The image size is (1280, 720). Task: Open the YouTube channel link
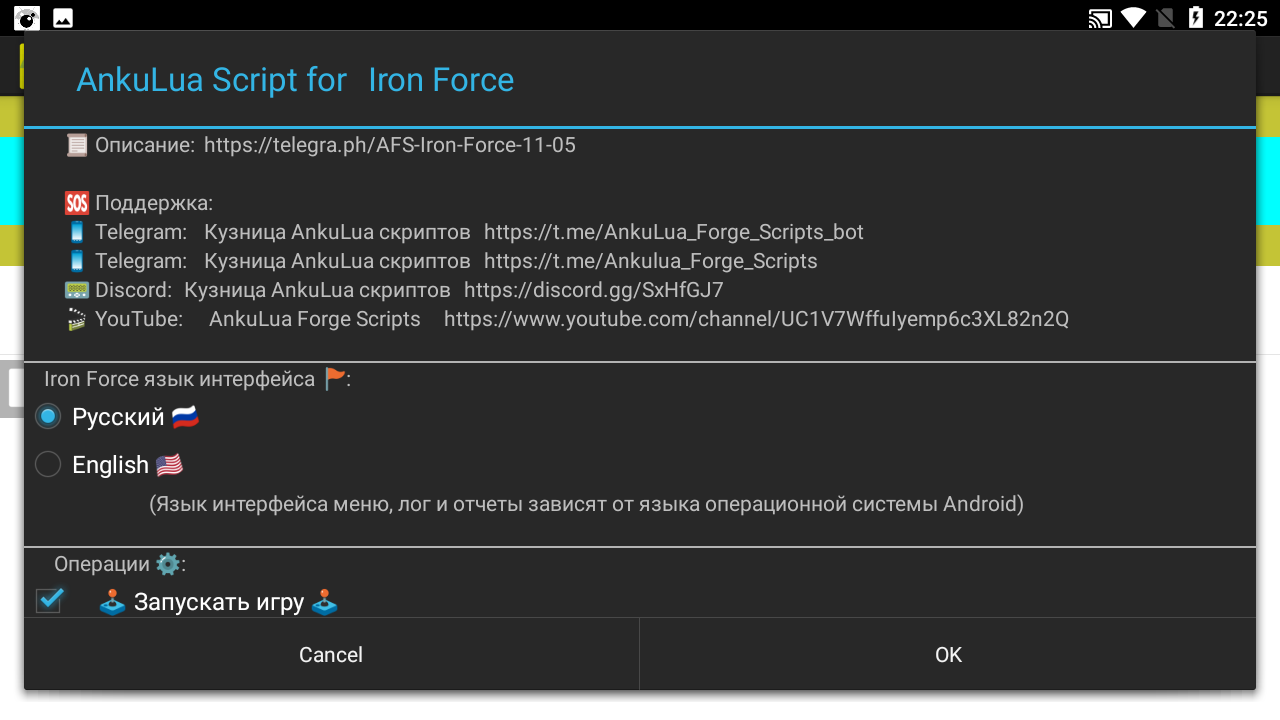[756, 319]
